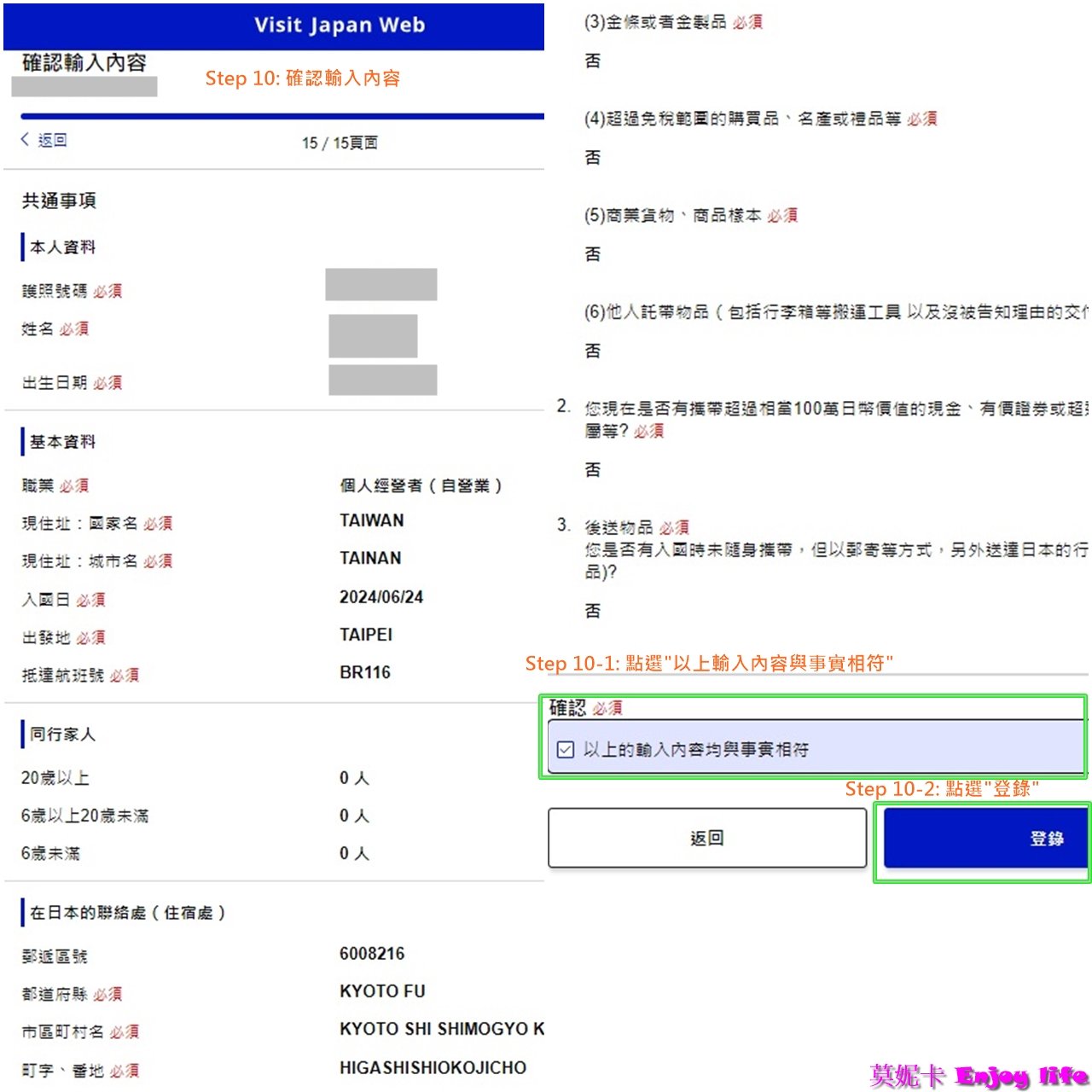Click the blue progress bar
The width and height of the screenshot is (1092, 1092).
pyautogui.click(x=282, y=116)
